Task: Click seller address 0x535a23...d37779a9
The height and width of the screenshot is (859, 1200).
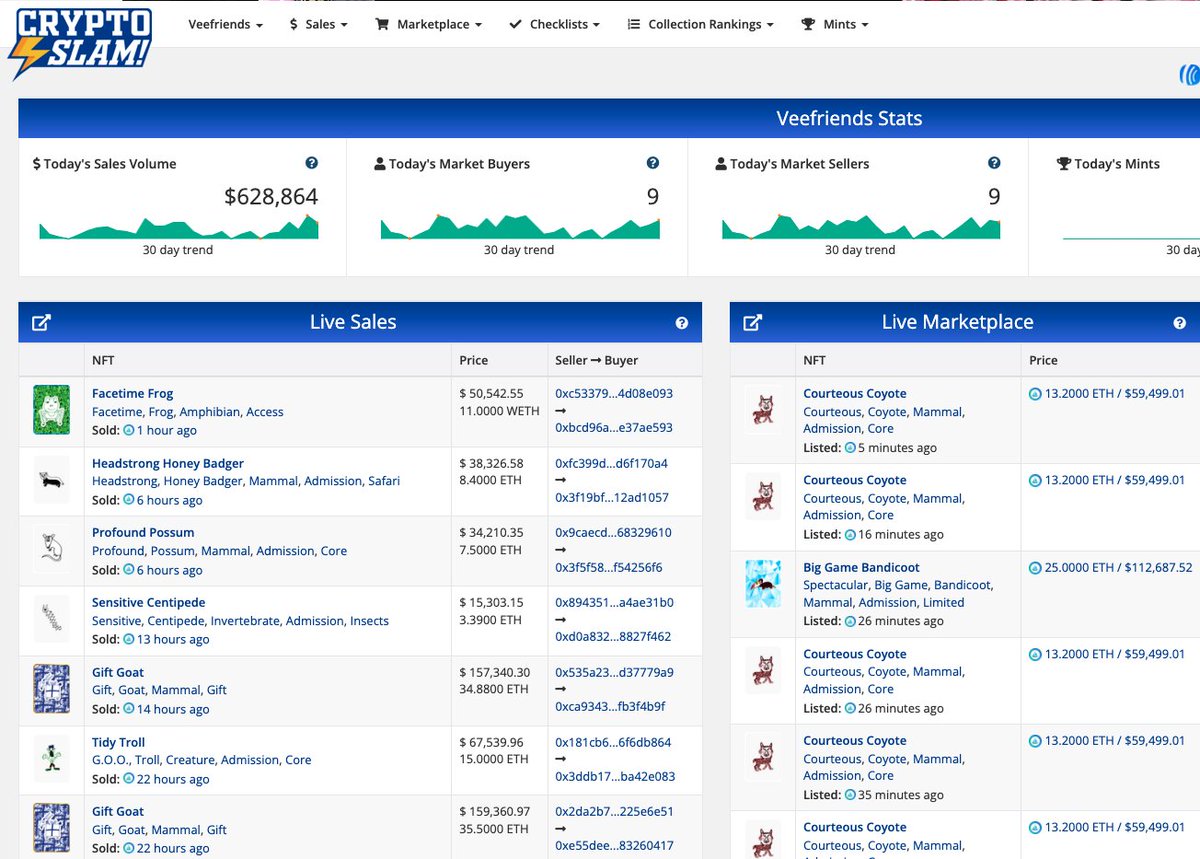Action: (614, 672)
